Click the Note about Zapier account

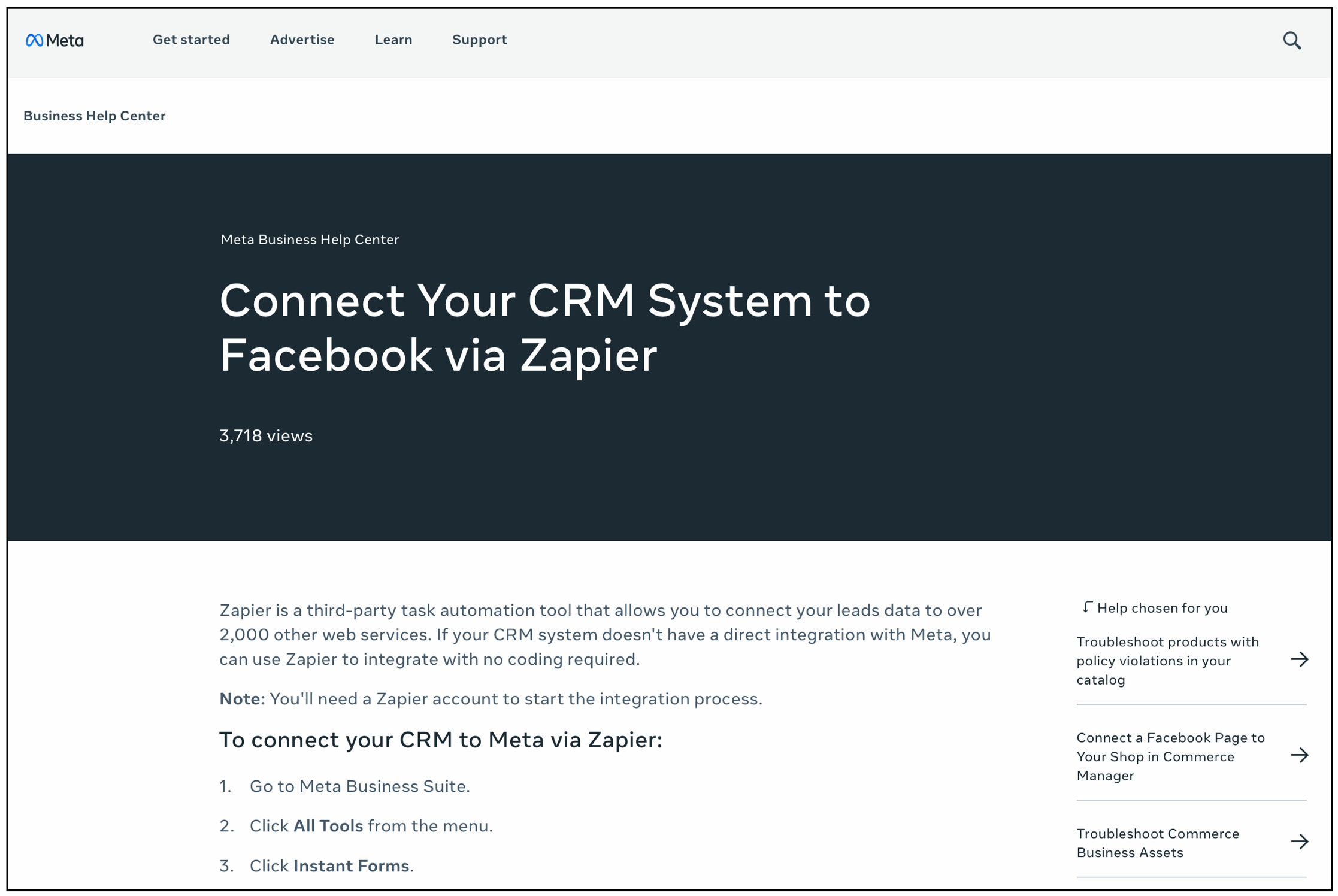(x=491, y=698)
